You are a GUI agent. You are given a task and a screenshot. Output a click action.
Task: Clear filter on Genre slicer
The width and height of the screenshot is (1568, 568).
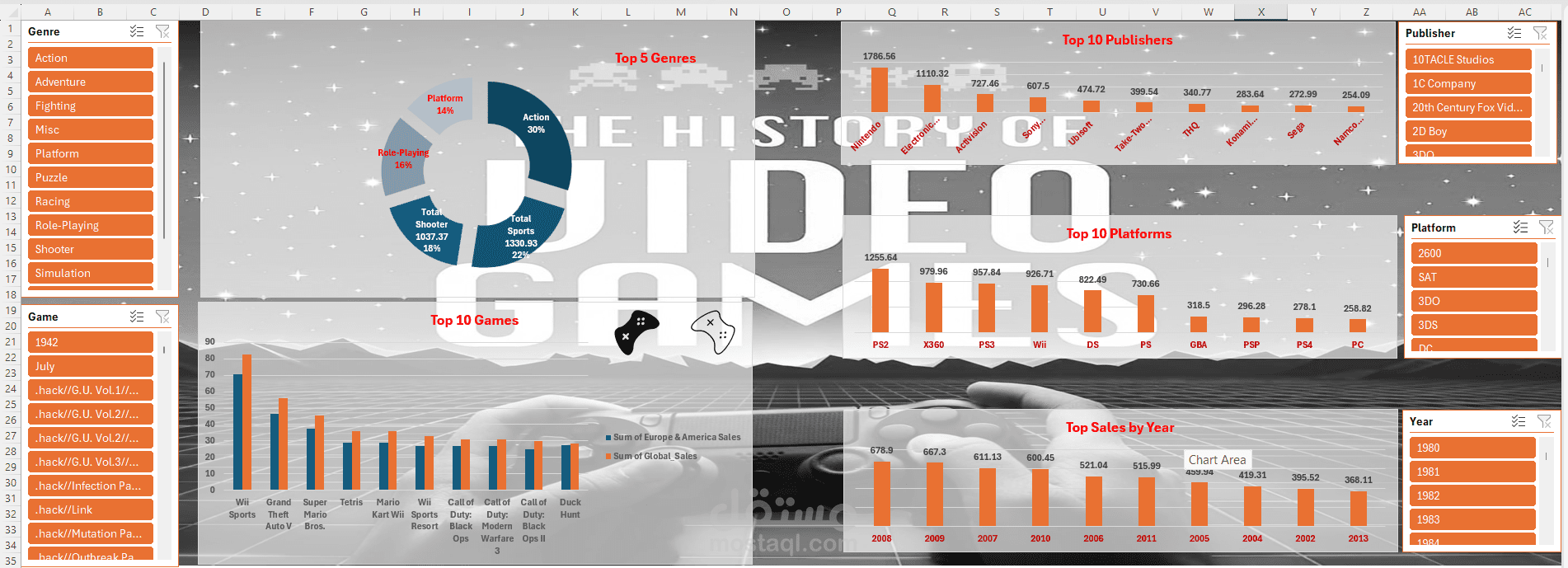(x=162, y=31)
